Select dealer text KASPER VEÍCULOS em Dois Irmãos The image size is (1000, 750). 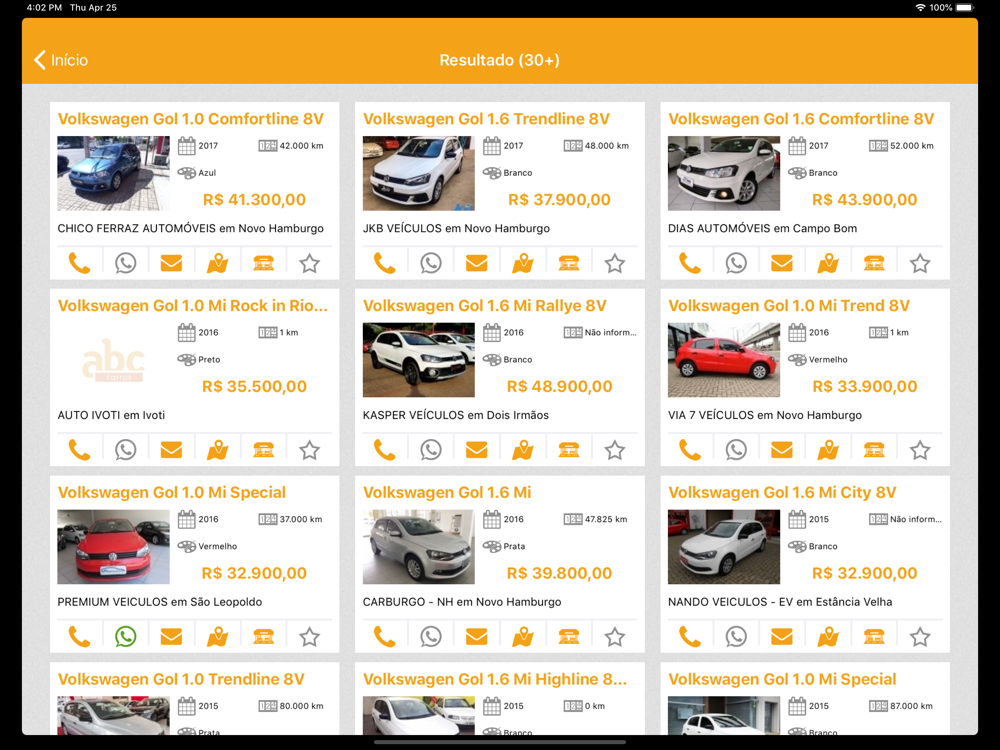(456, 415)
